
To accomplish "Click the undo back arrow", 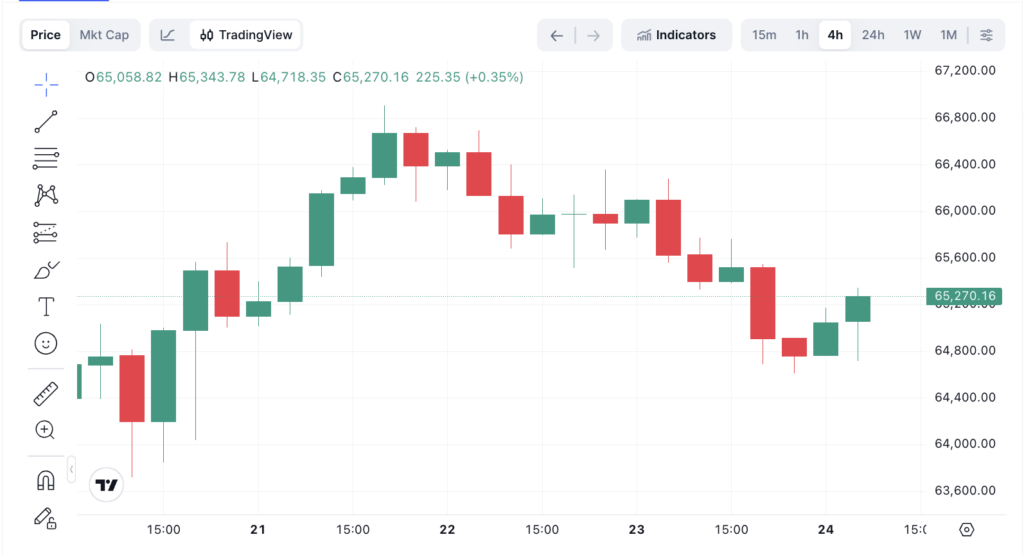I will (556, 36).
